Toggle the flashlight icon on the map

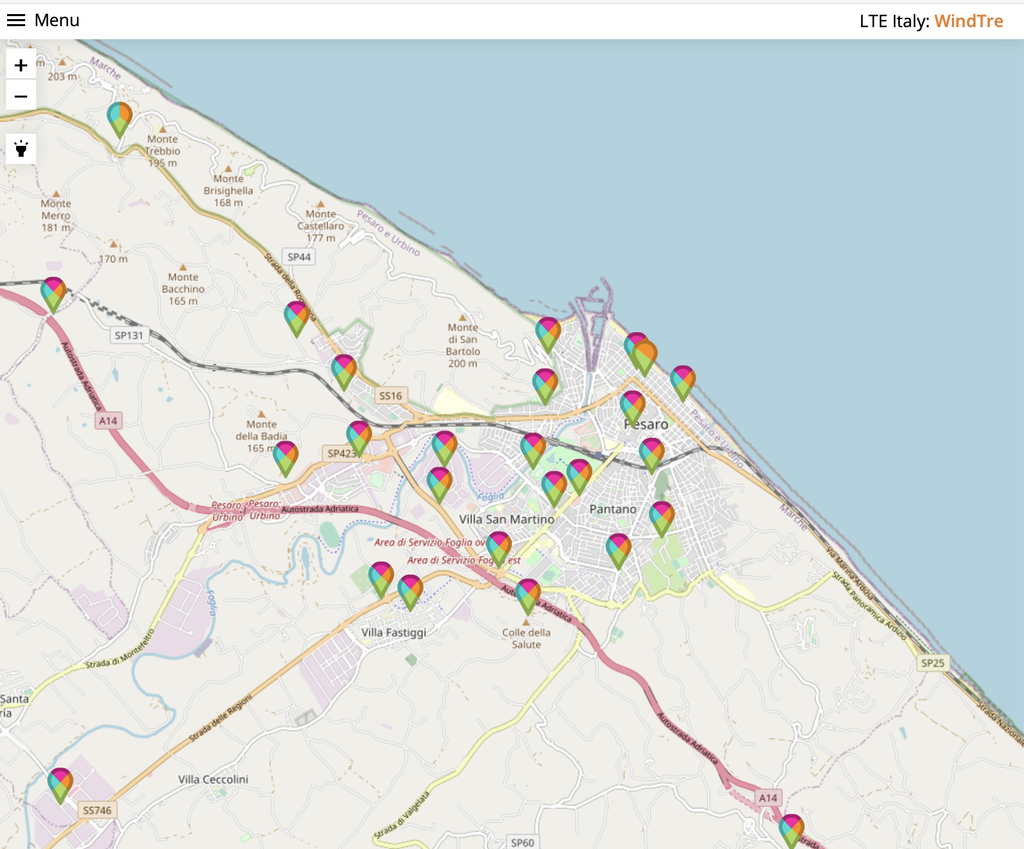[21, 149]
